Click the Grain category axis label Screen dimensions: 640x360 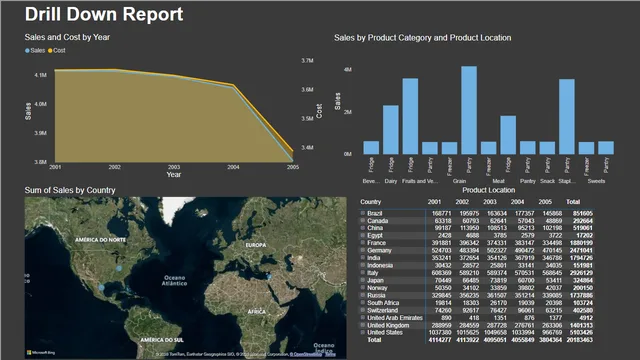(459, 181)
